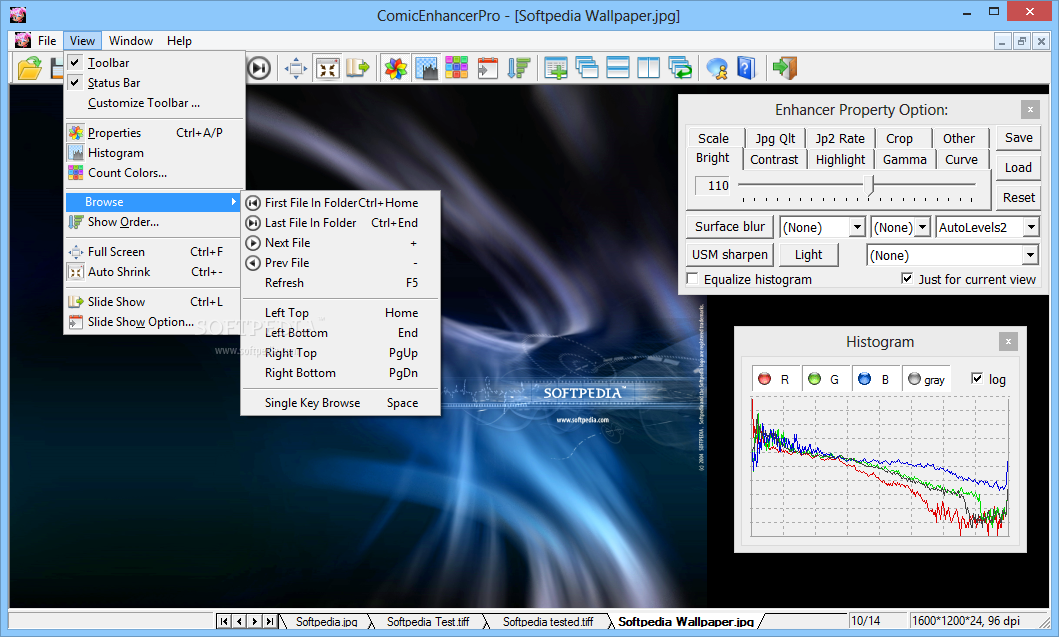Viewport: 1059px width, 637px height.
Task: Toggle the R red channel in Histogram
Action: pyautogui.click(x=776, y=379)
